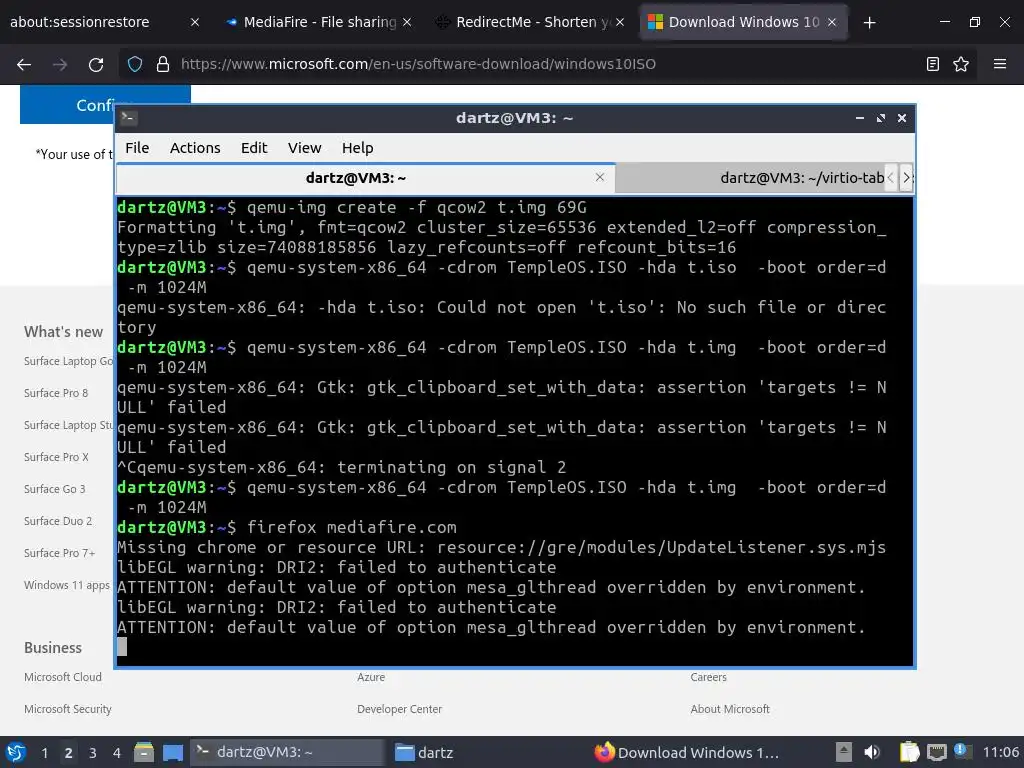Reload the Microsoft download page

click(x=96, y=64)
